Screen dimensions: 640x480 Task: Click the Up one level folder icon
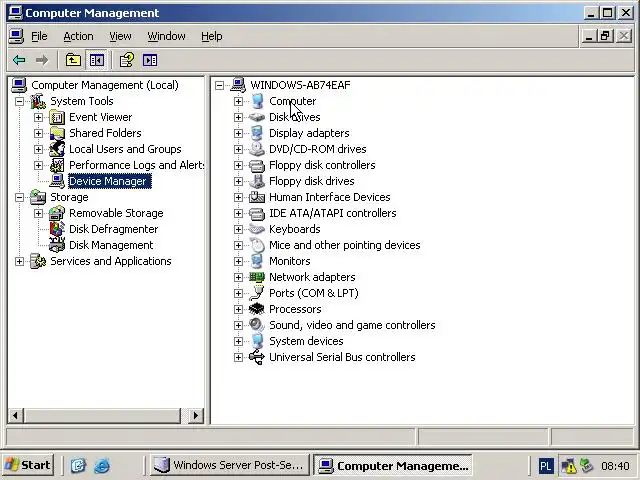[73, 60]
